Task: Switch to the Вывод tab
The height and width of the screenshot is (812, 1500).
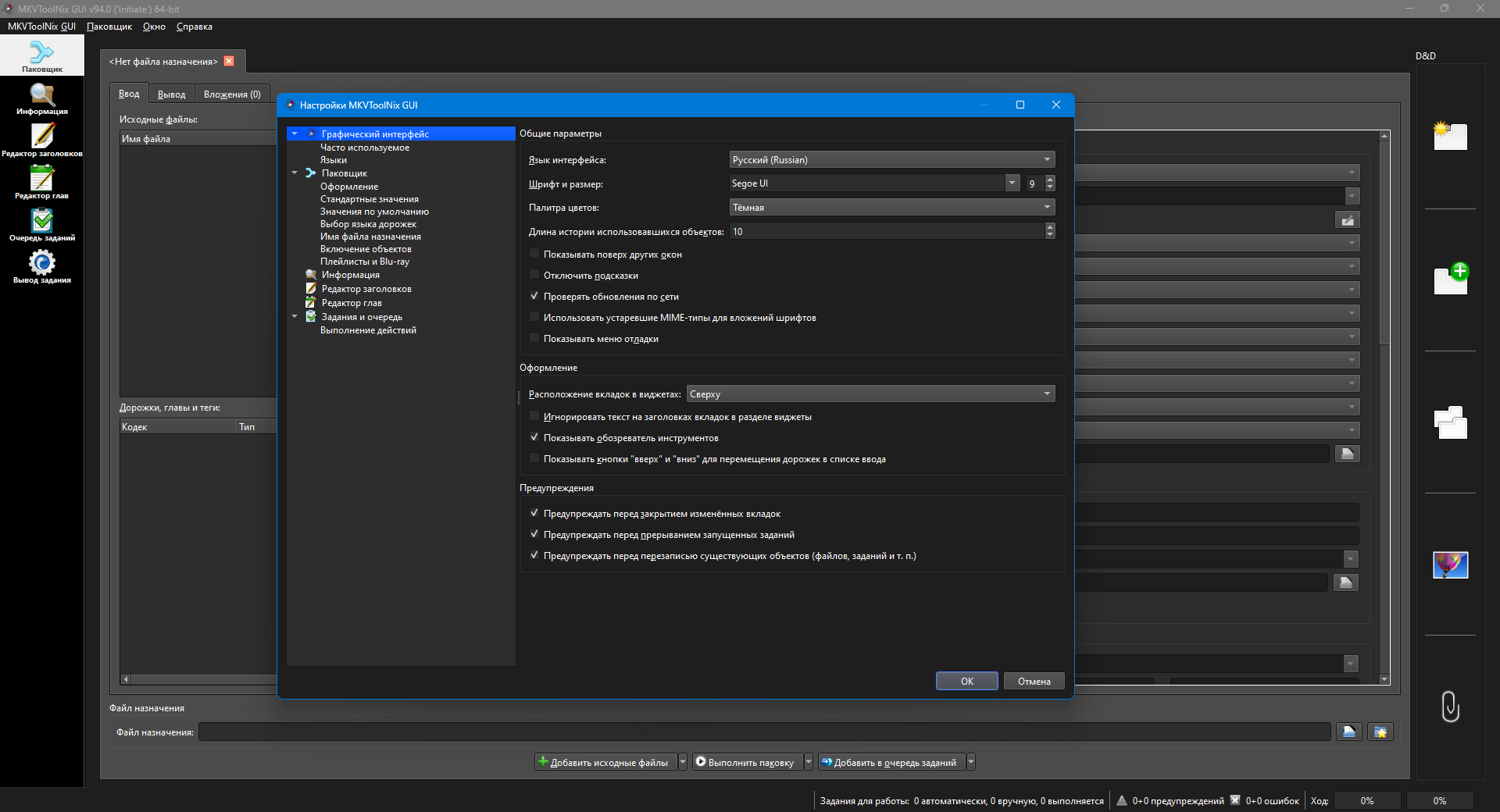Action: click(171, 94)
